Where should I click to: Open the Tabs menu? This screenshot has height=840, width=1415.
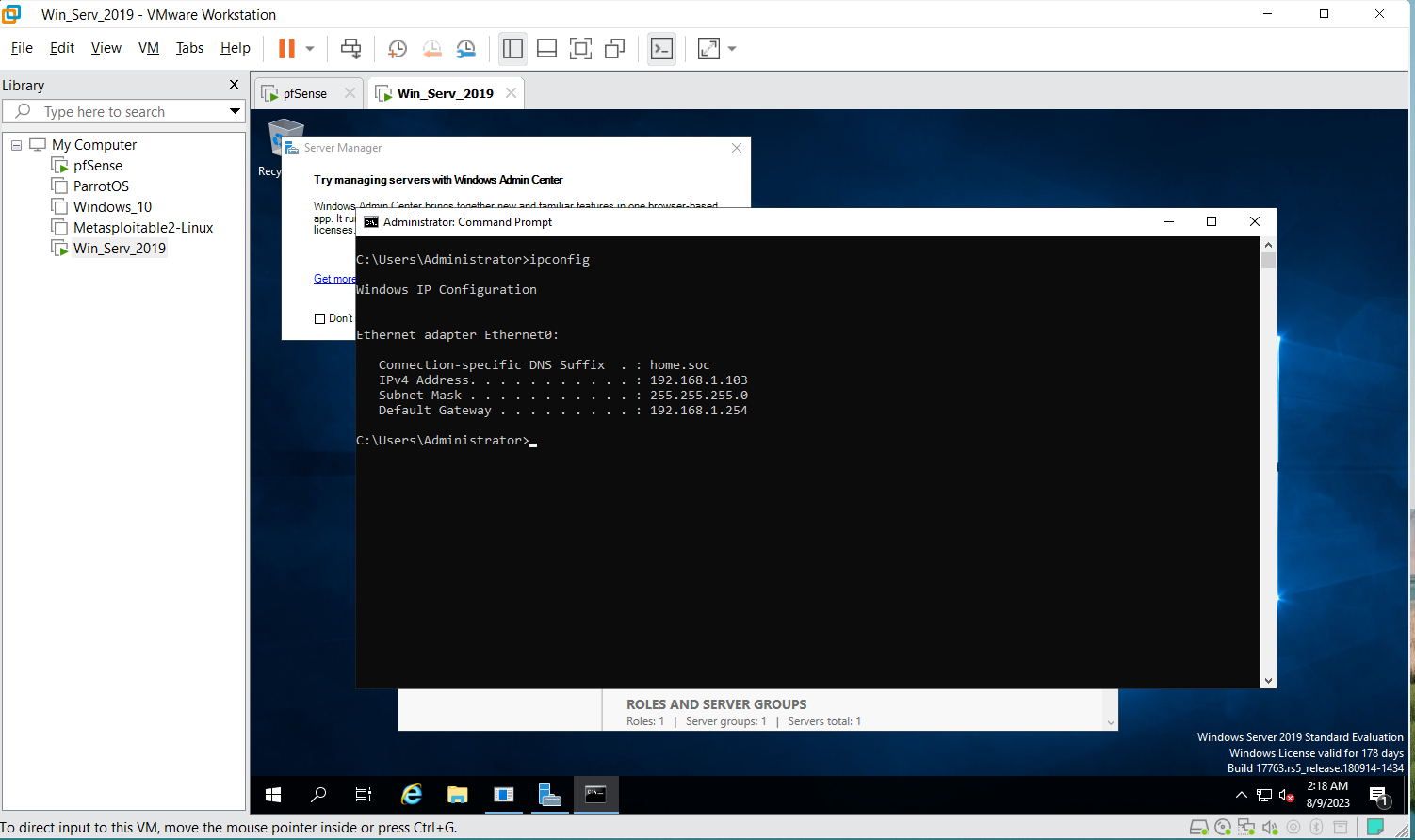pos(189,48)
